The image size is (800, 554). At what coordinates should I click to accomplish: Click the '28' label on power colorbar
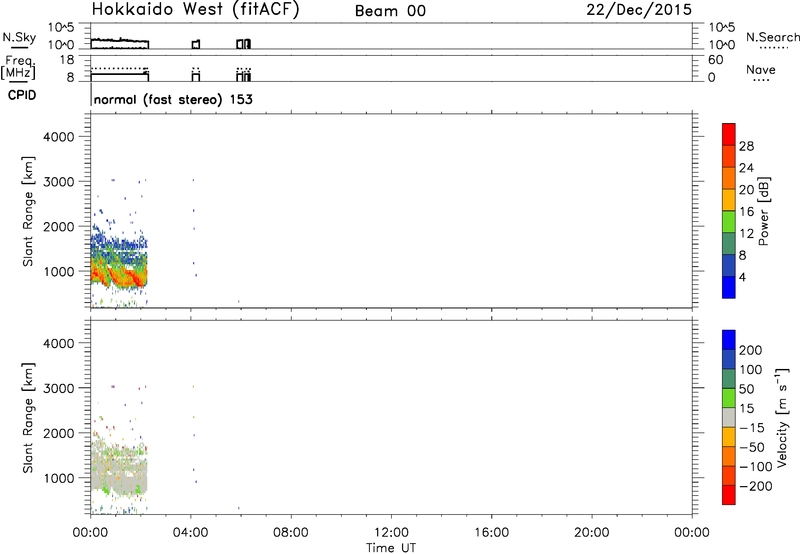[x=746, y=146]
